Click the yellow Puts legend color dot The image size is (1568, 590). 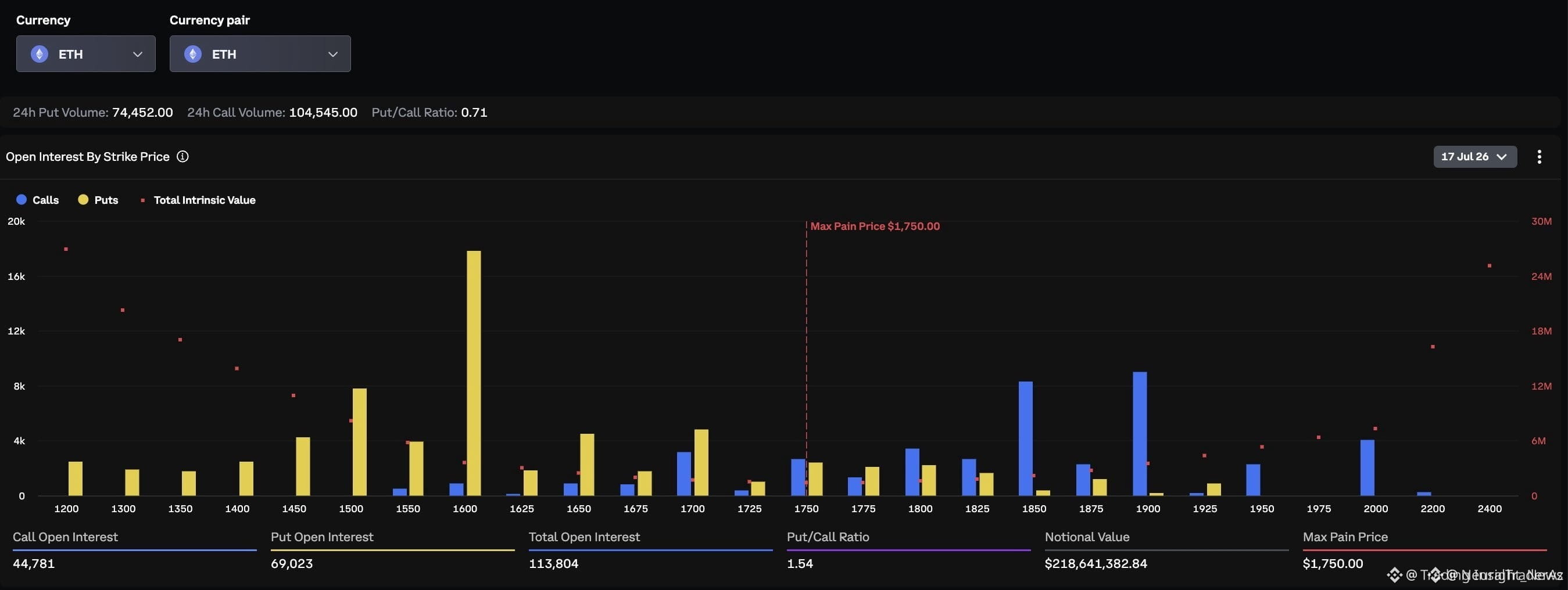(83, 200)
